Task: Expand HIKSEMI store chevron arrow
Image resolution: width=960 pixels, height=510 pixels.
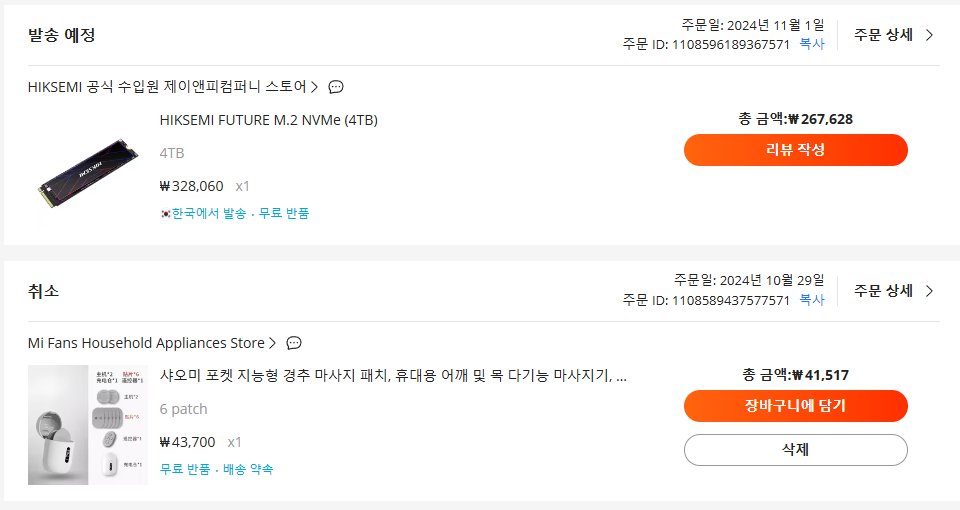Action: tap(314, 87)
